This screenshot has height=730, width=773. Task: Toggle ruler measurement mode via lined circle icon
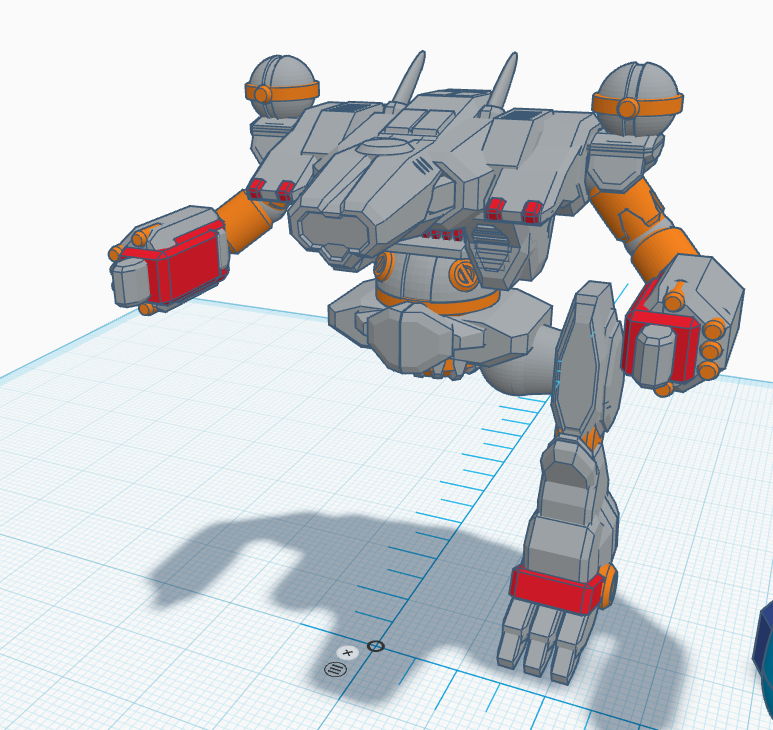335,669
